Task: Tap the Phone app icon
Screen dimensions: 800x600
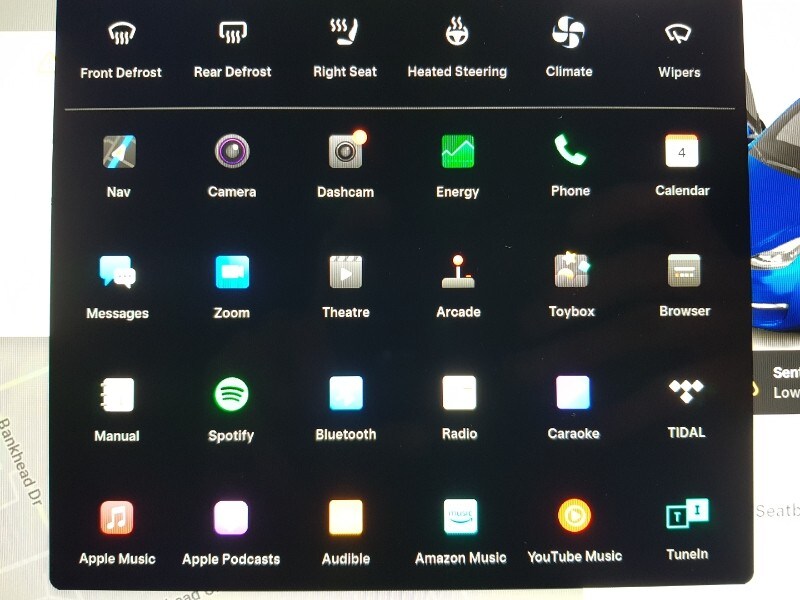Action: coord(570,152)
